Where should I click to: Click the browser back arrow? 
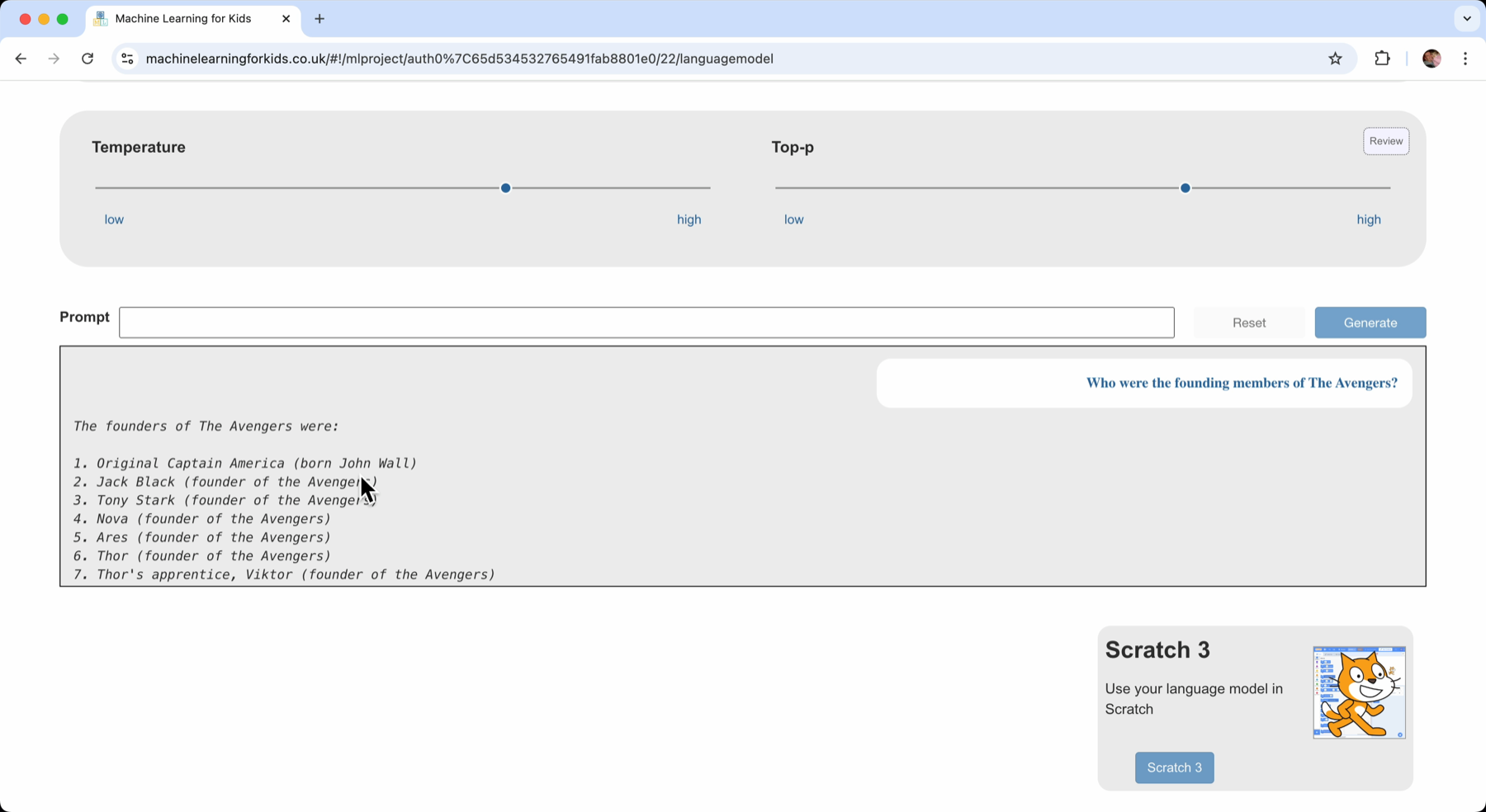(21, 59)
